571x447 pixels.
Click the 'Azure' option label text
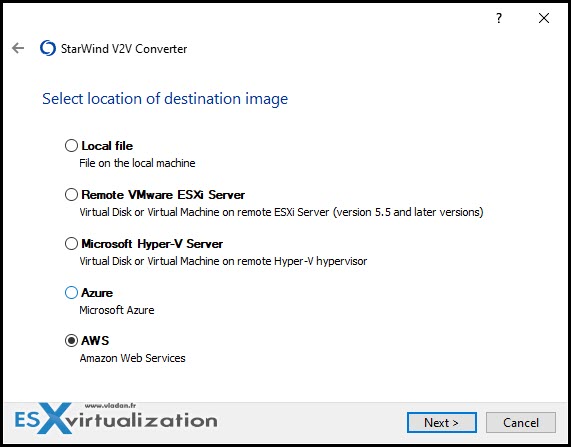97,293
